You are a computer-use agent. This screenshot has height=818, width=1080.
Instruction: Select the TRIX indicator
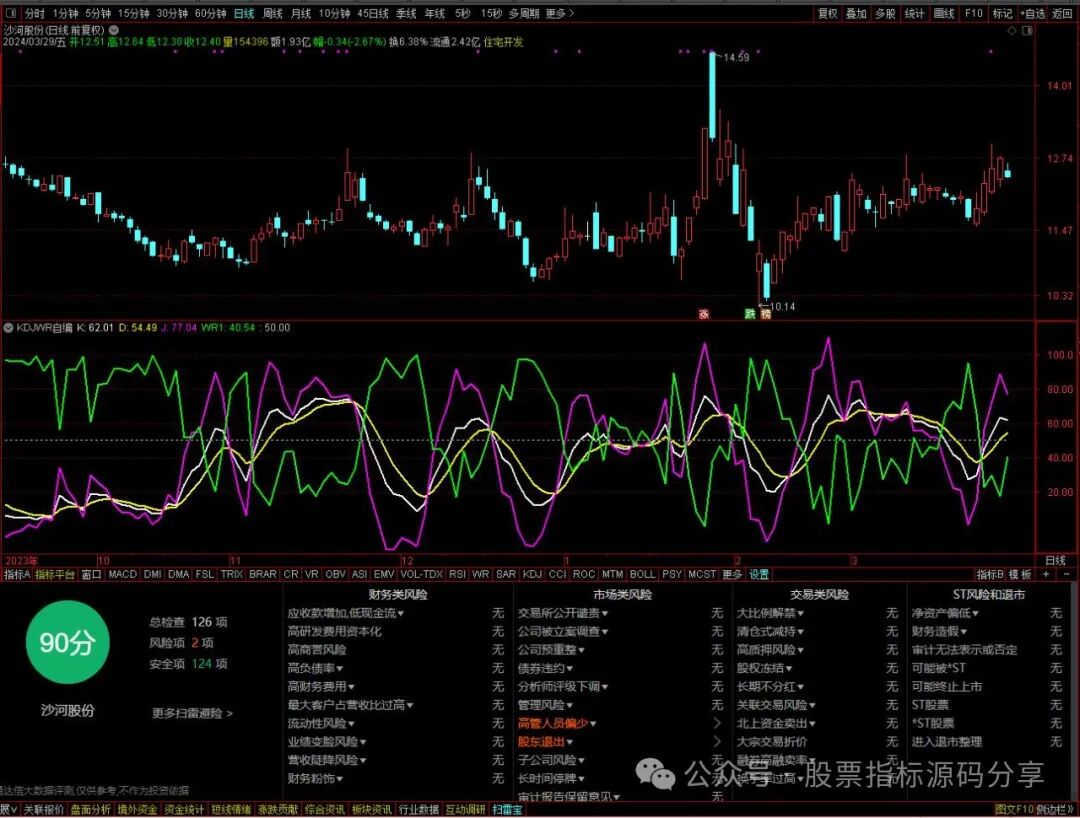coord(231,574)
